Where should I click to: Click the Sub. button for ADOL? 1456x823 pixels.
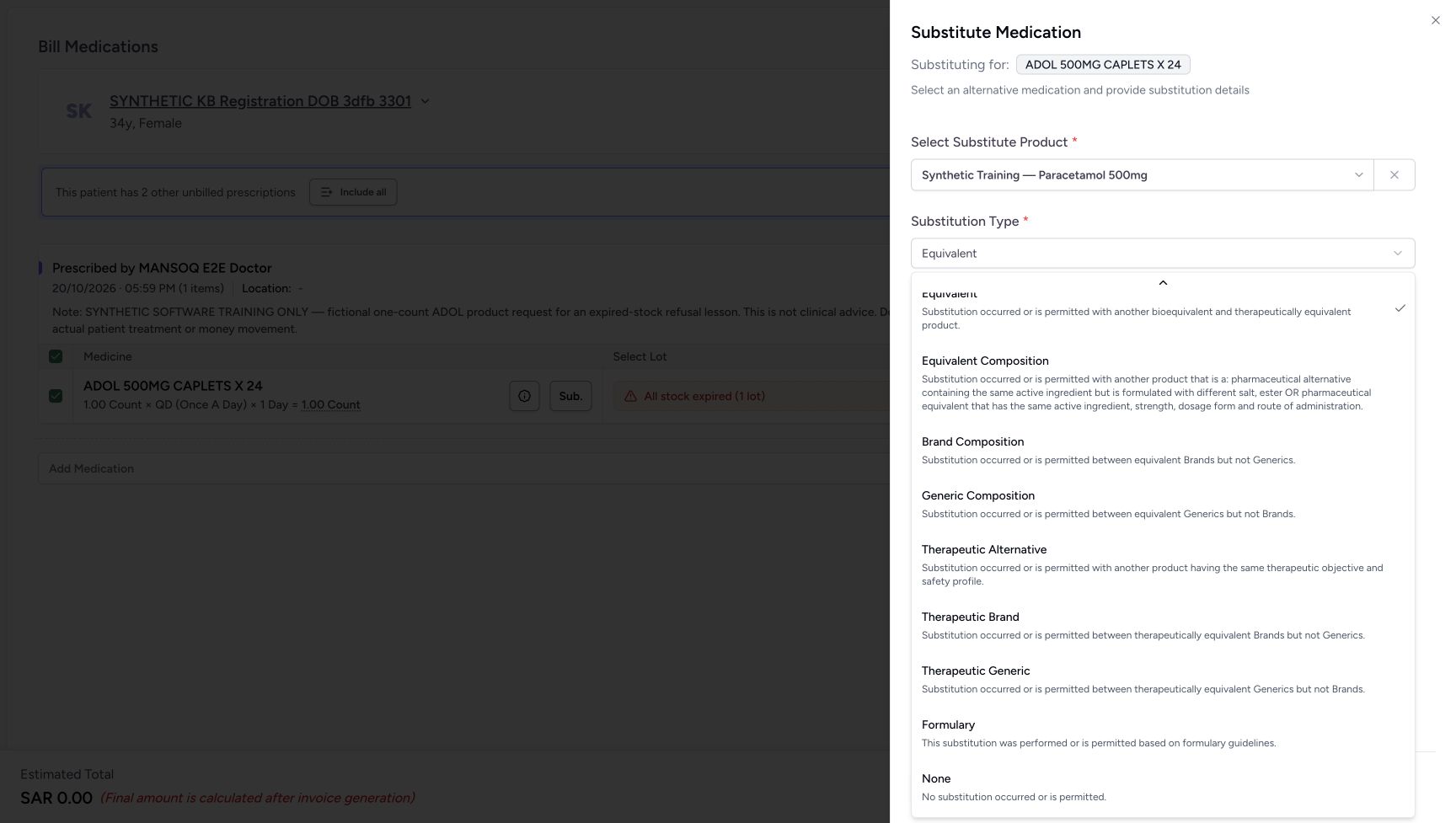point(570,396)
